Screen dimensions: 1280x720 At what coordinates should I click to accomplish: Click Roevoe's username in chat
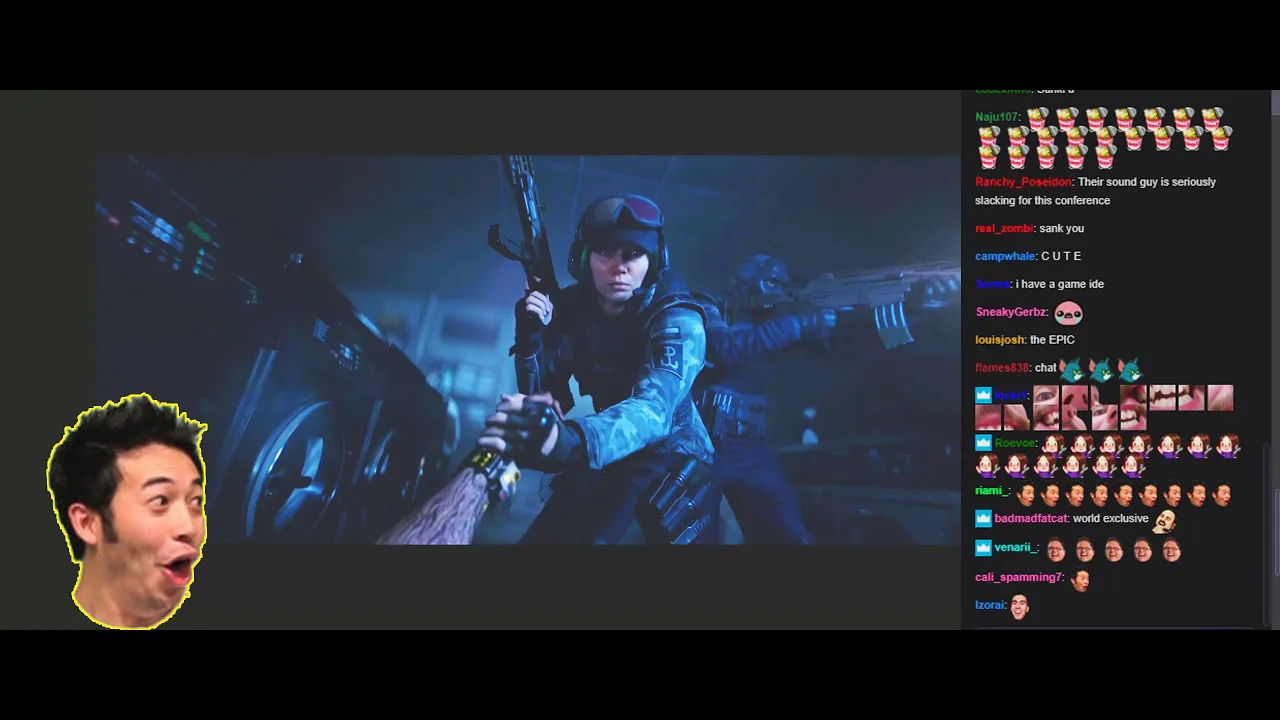tap(1014, 443)
